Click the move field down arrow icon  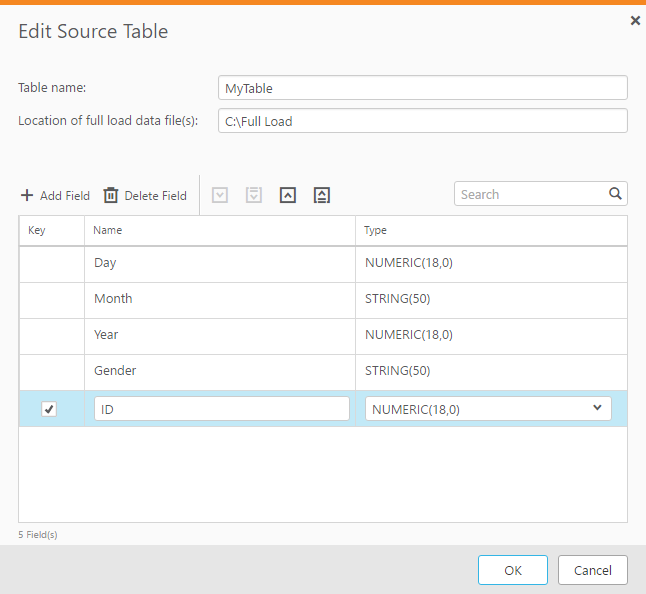tap(220, 195)
